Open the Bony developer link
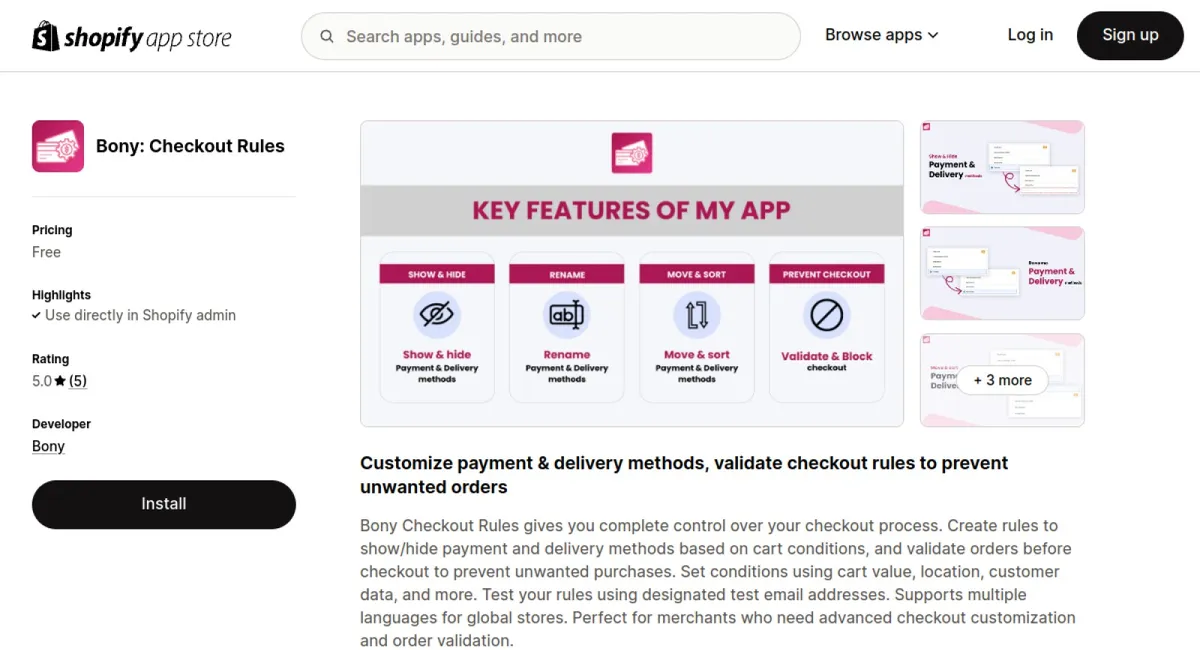1200x650 pixels. (x=48, y=446)
